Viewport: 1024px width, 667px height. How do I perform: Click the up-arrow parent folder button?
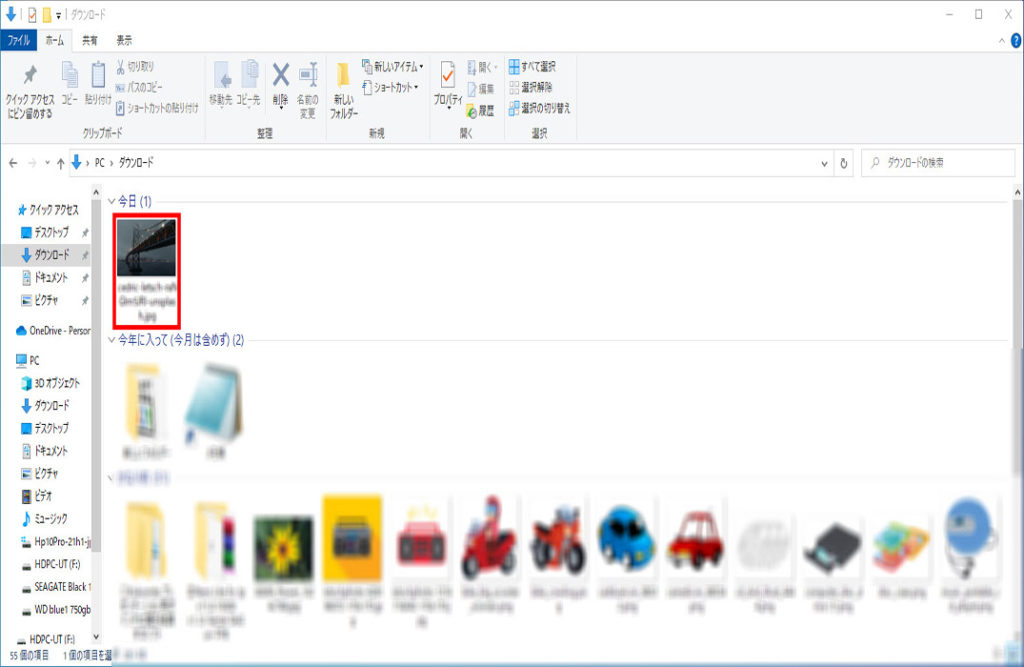(61, 162)
